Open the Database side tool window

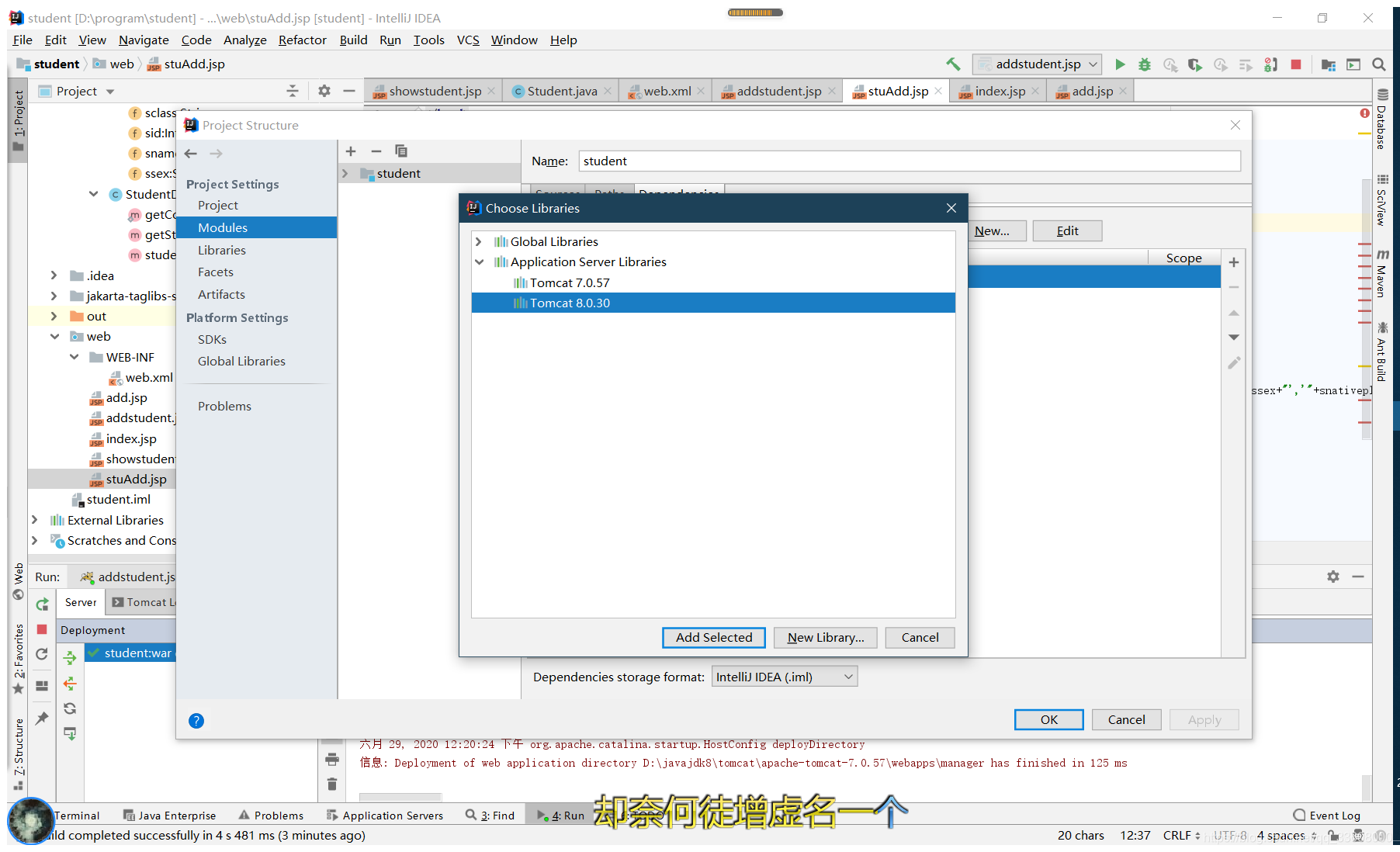coord(1381,119)
